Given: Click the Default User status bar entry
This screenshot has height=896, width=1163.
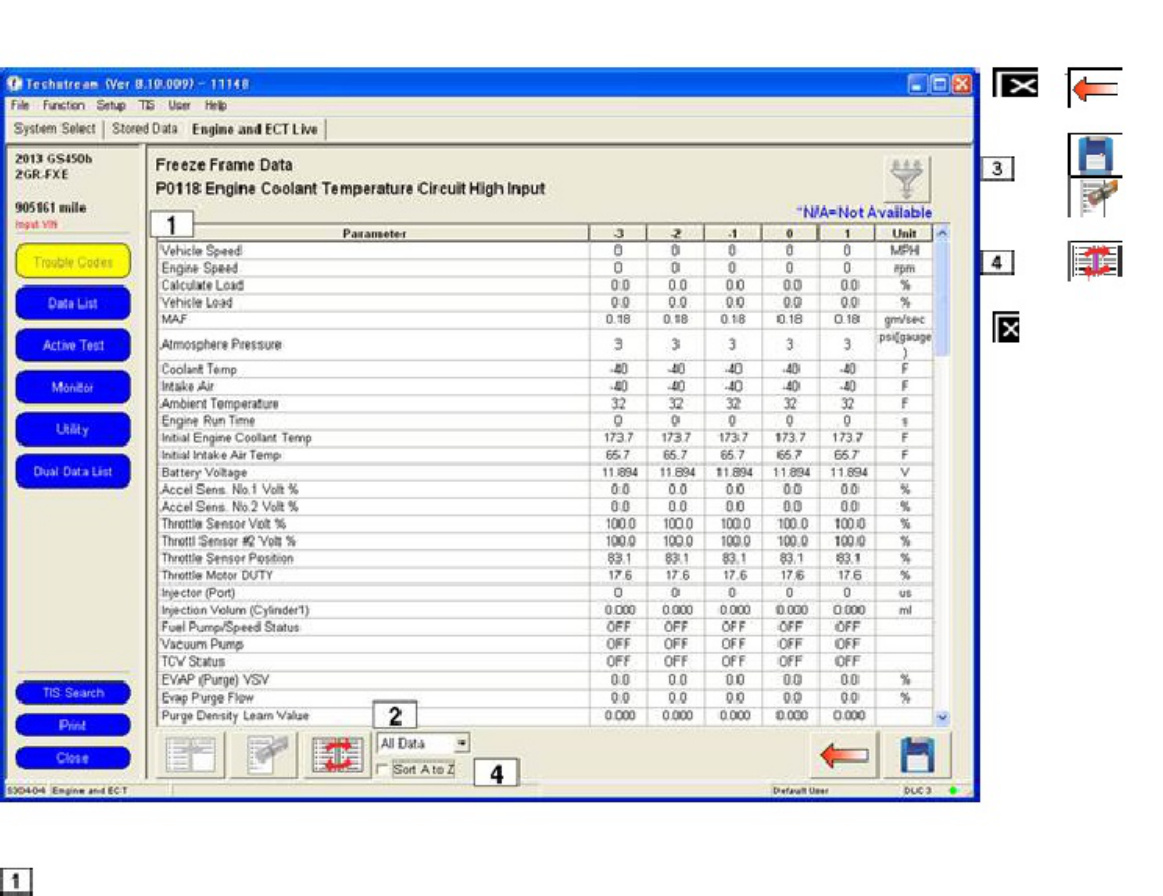Looking at the screenshot, I should [800, 791].
